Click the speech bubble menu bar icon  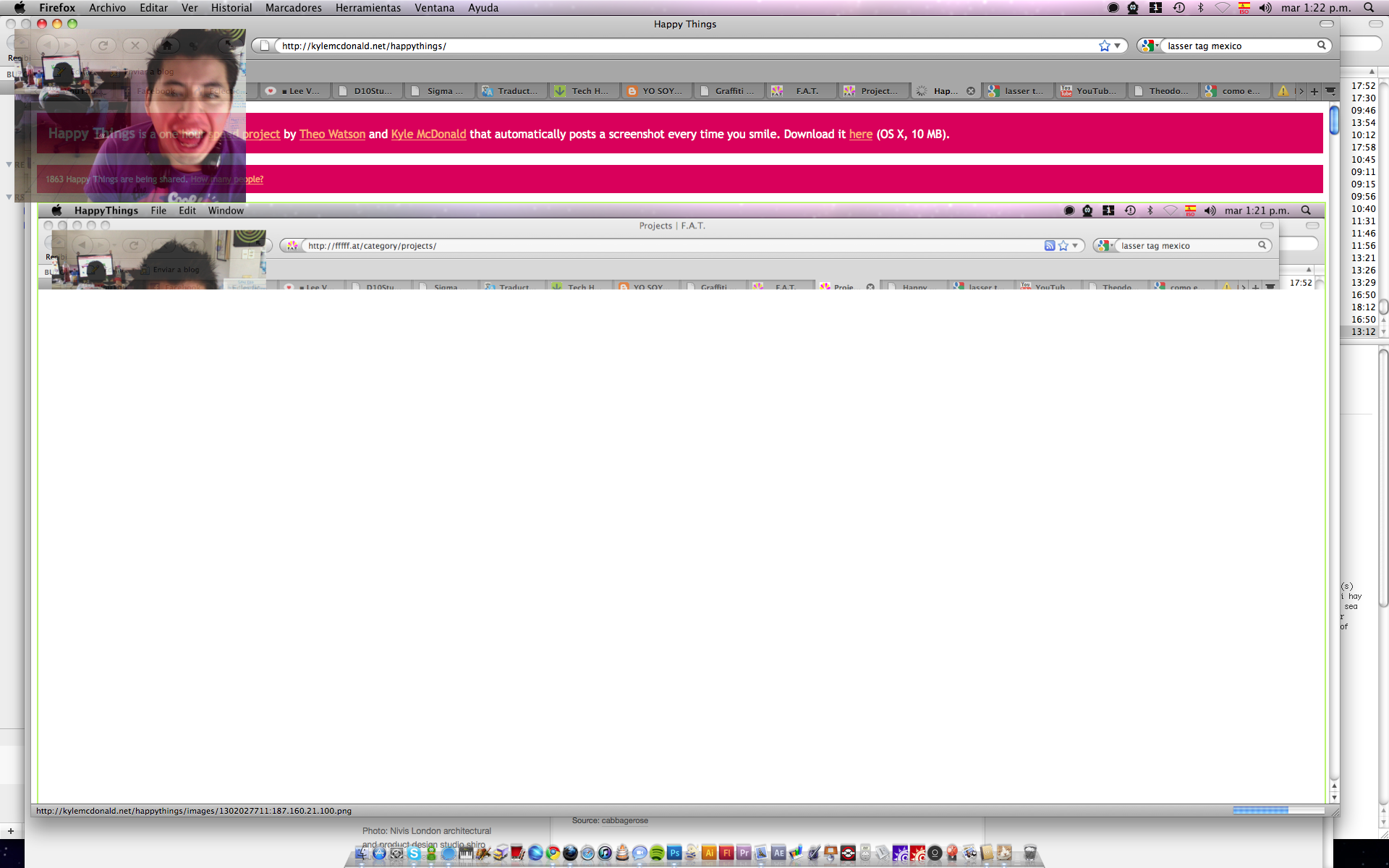[1113, 8]
